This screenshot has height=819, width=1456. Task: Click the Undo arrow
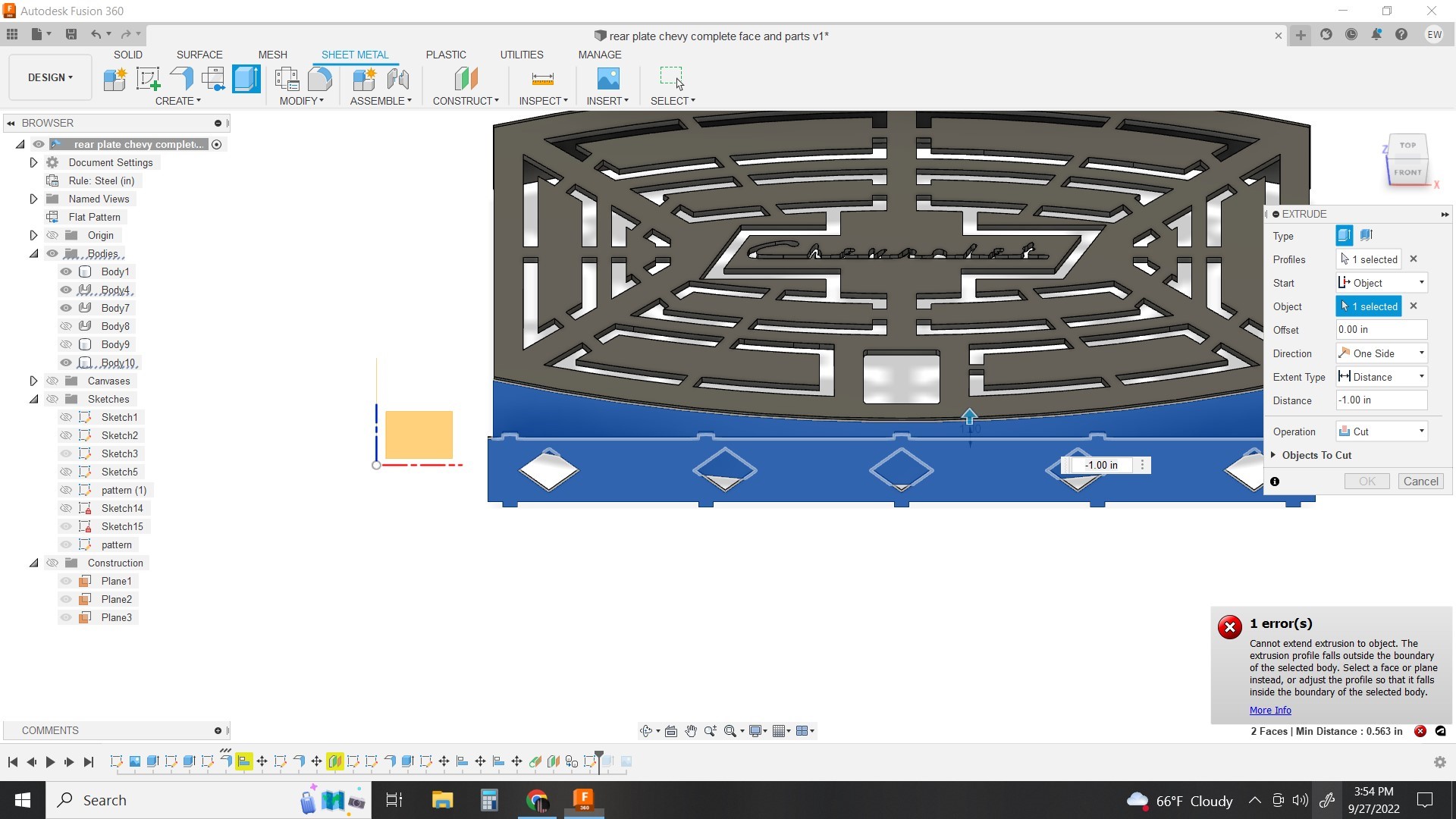(96, 34)
